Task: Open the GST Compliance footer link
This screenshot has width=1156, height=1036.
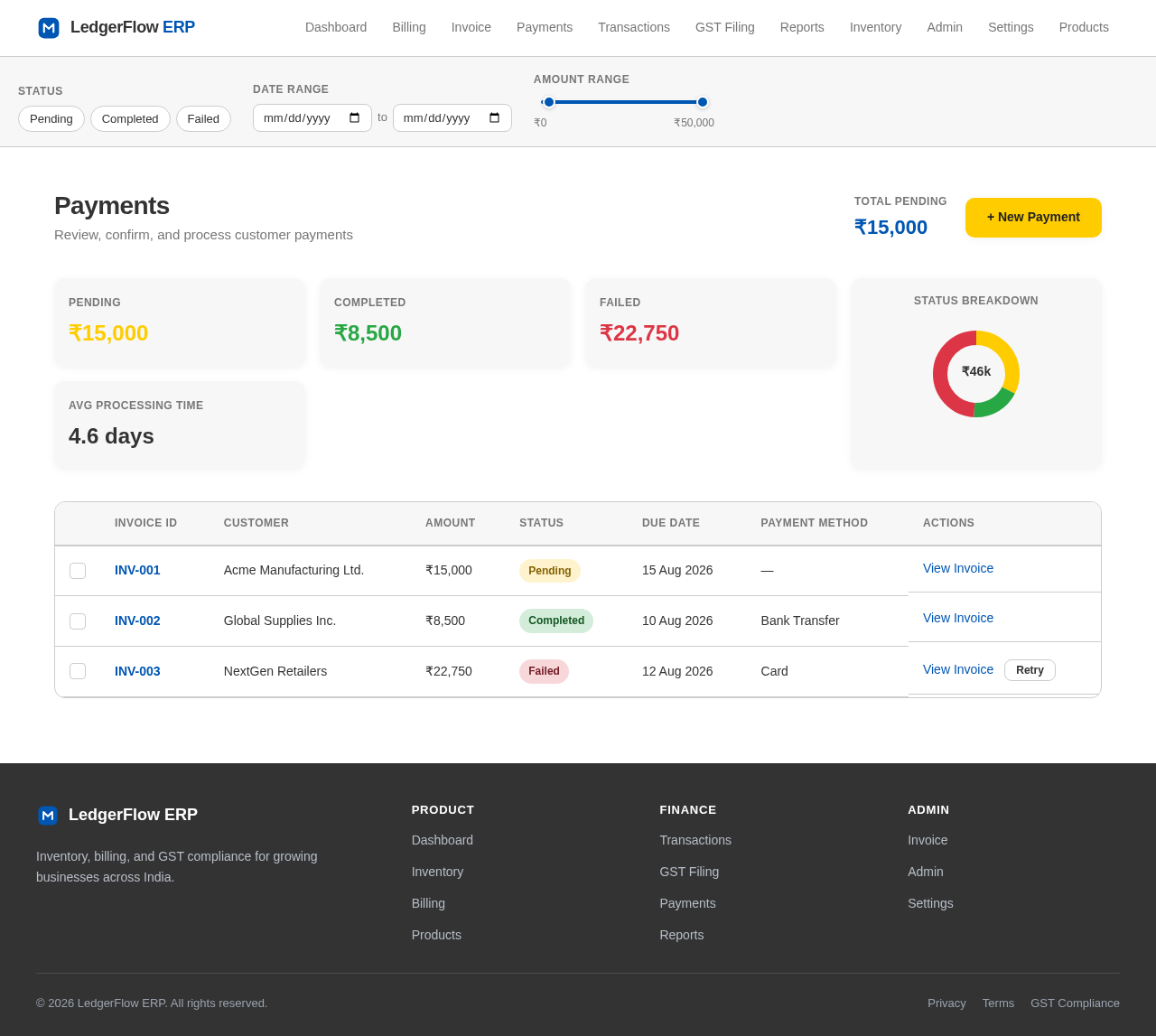Action: click(x=1075, y=1003)
